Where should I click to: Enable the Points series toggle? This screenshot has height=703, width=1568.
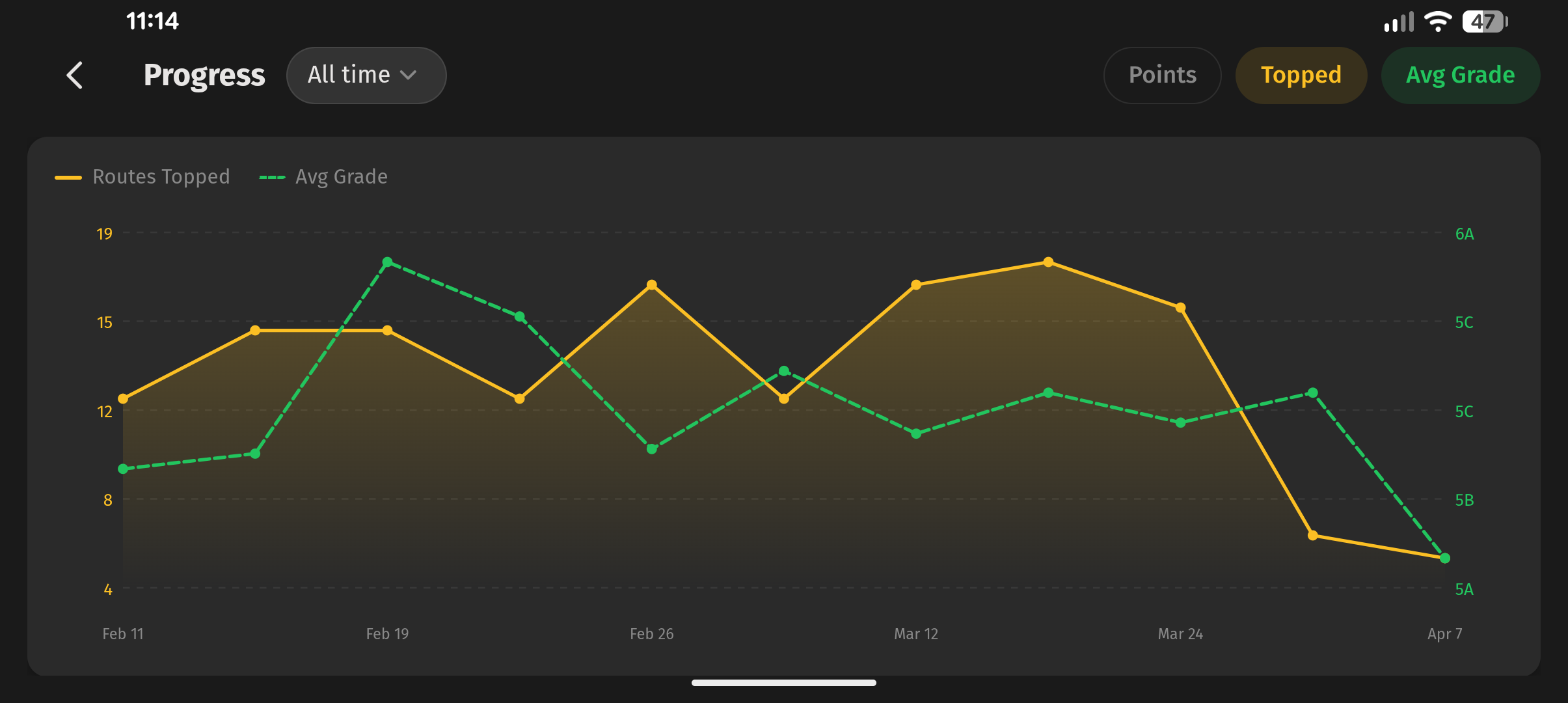point(1162,76)
